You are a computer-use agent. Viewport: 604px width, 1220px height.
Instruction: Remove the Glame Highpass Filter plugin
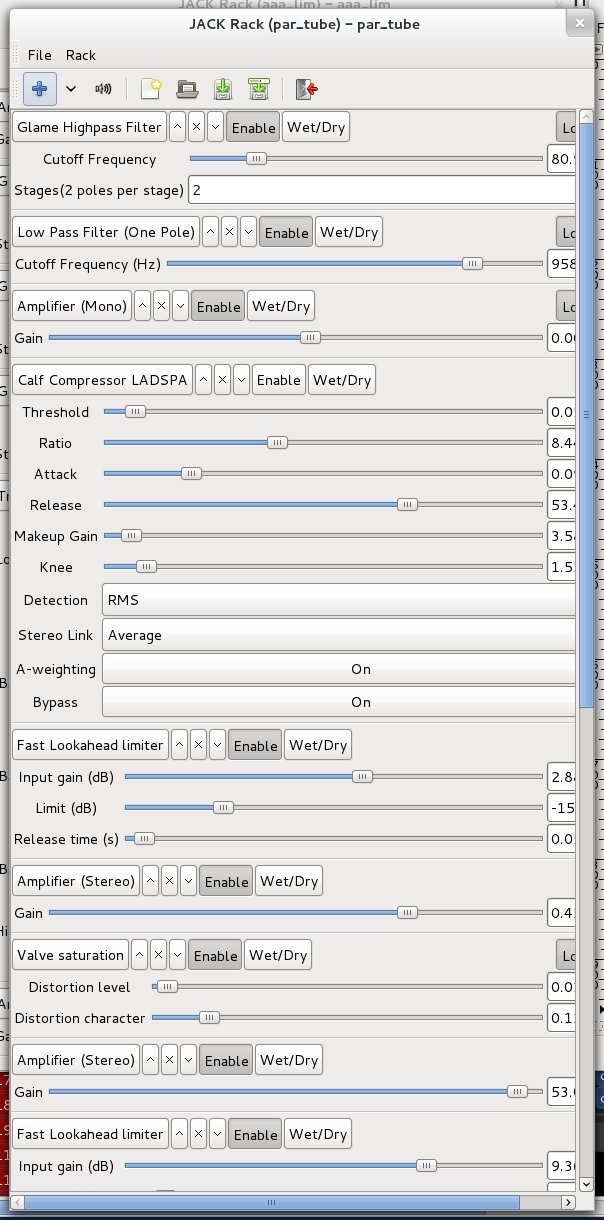(196, 127)
